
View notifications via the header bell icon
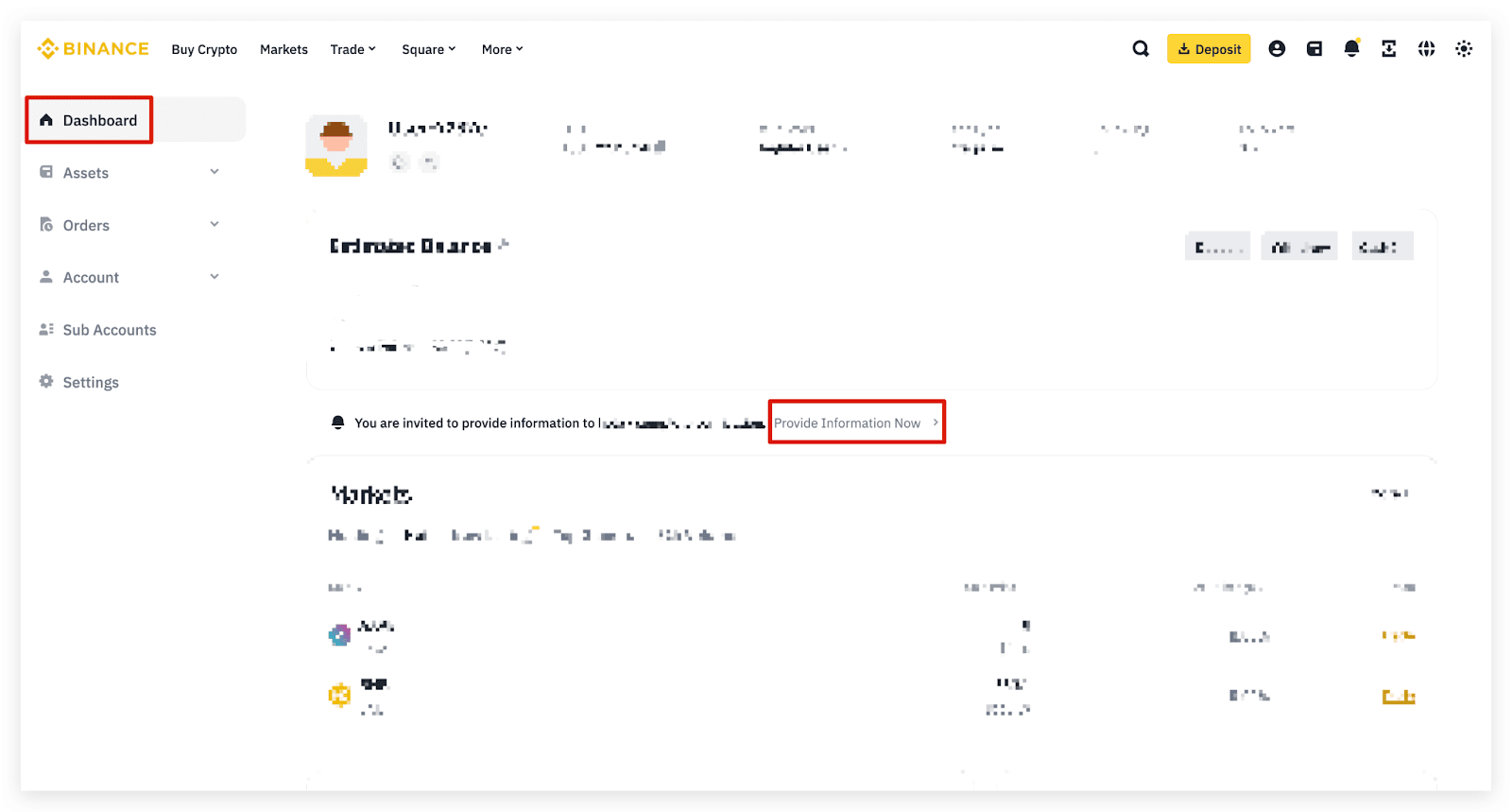(x=1352, y=48)
